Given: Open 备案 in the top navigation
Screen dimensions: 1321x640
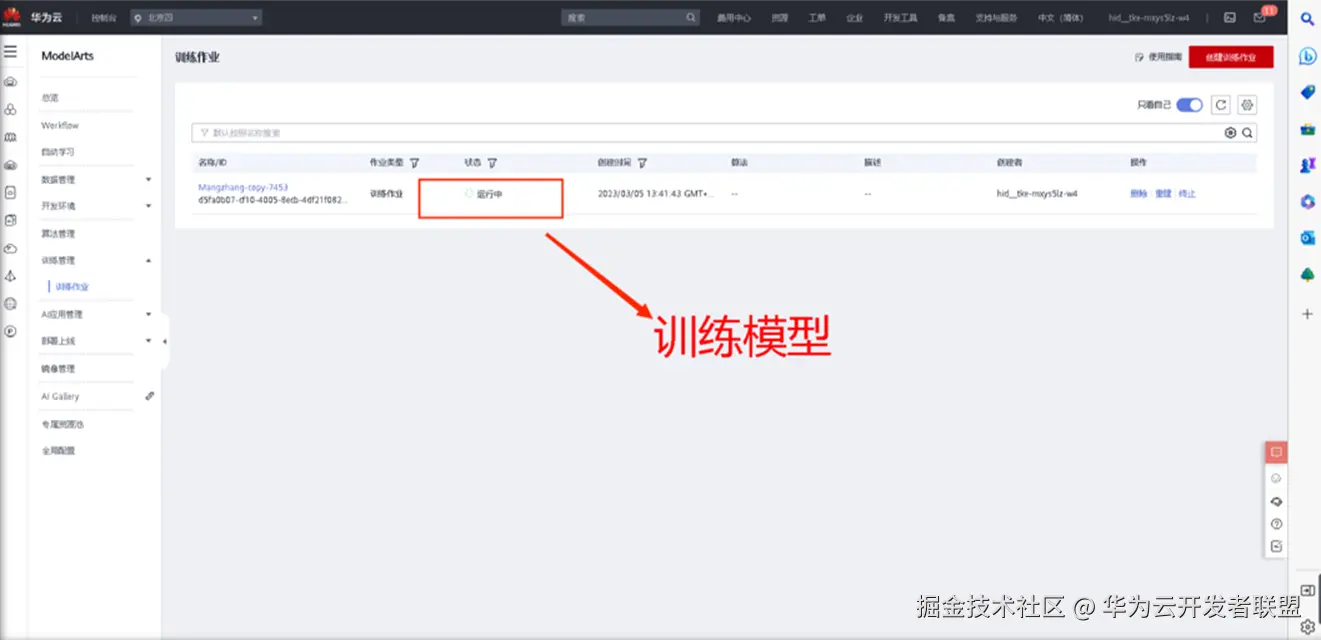Looking at the screenshot, I should coord(946,18).
